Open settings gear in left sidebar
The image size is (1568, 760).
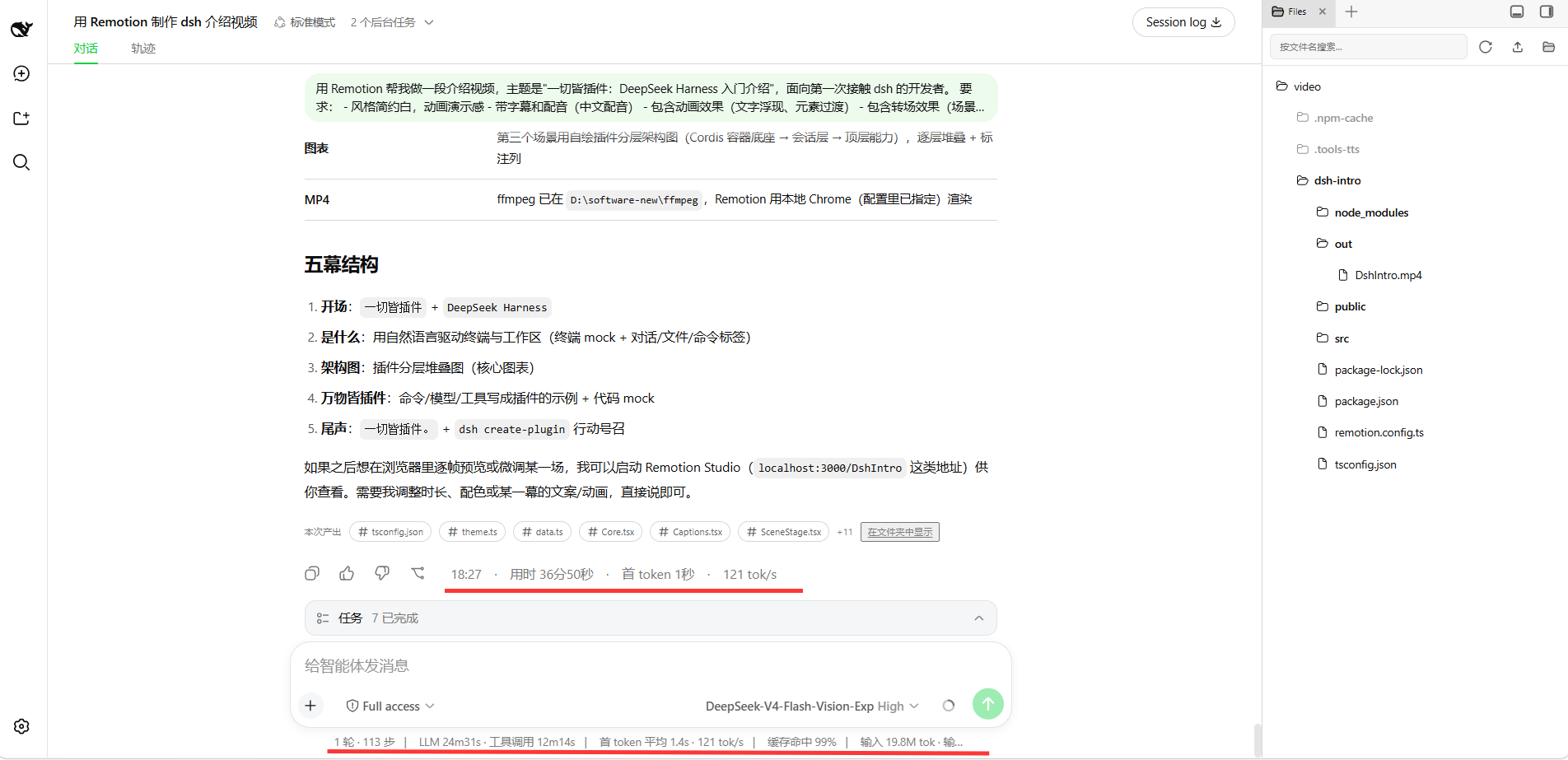click(x=21, y=726)
